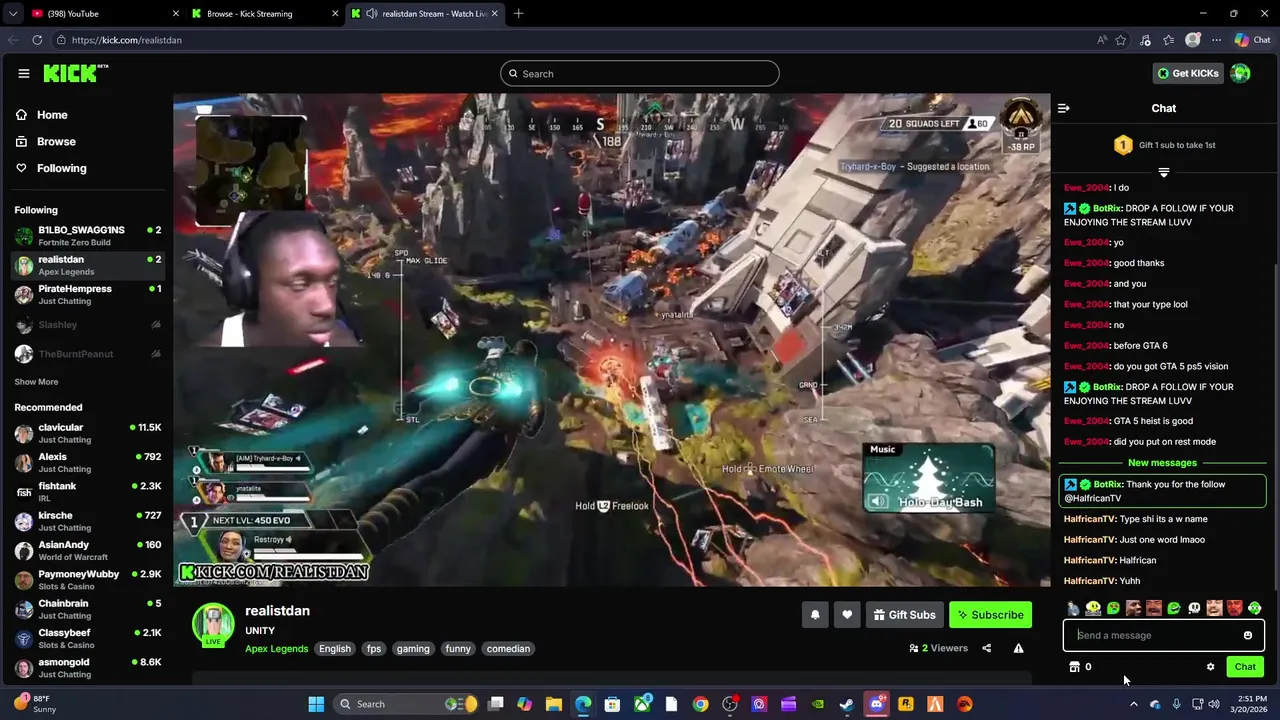The height and width of the screenshot is (720, 1280).
Task: Share the stream via share icon
Action: [x=986, y=648]
